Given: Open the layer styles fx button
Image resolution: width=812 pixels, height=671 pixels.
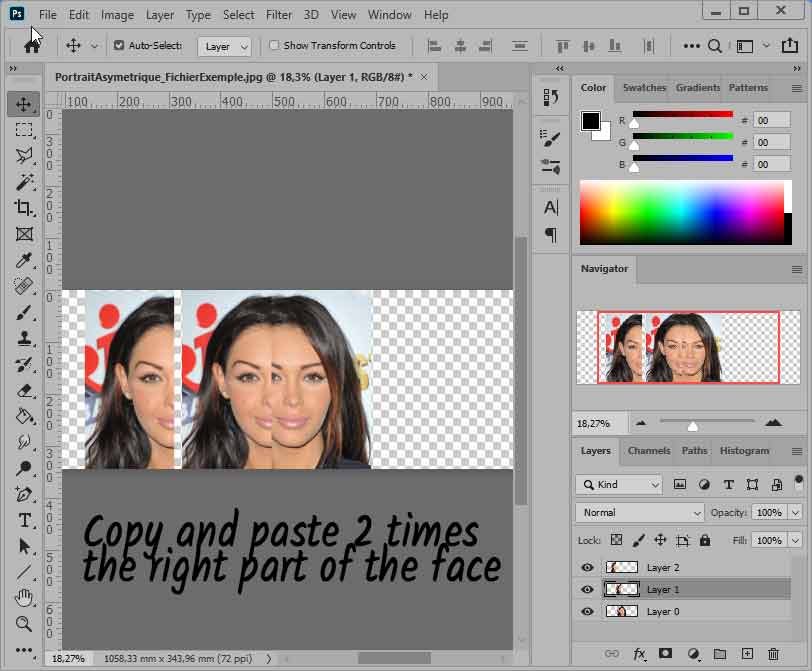Looking at the screenshot, I should click(640, 654).
